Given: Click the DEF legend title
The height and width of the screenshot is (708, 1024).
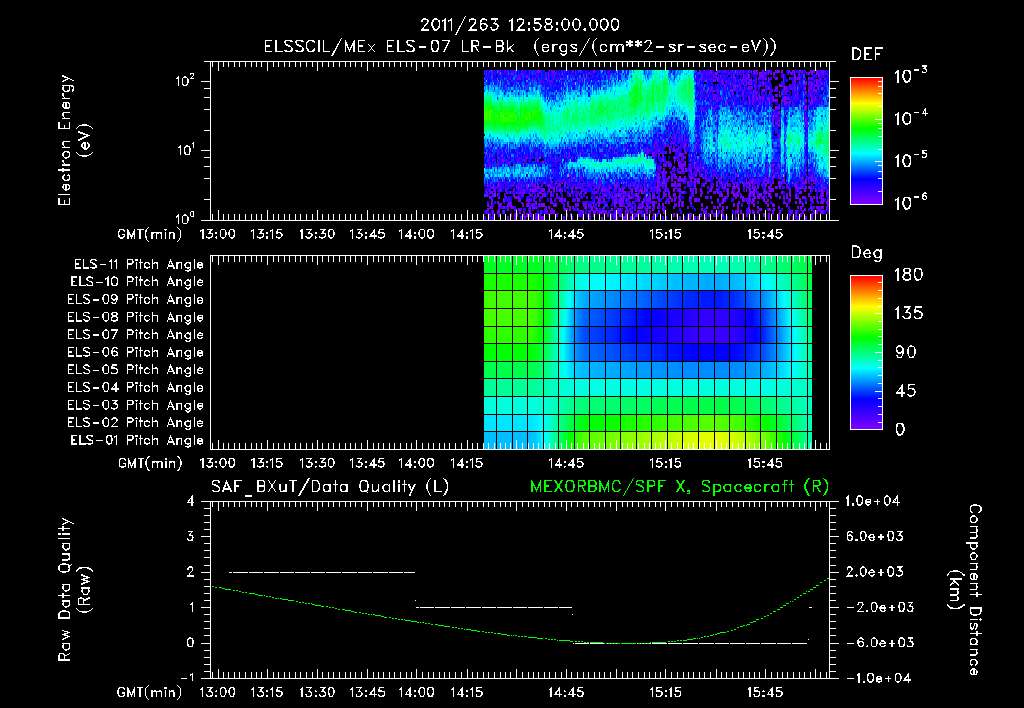Looking at the screenshot, I should 867,54.
